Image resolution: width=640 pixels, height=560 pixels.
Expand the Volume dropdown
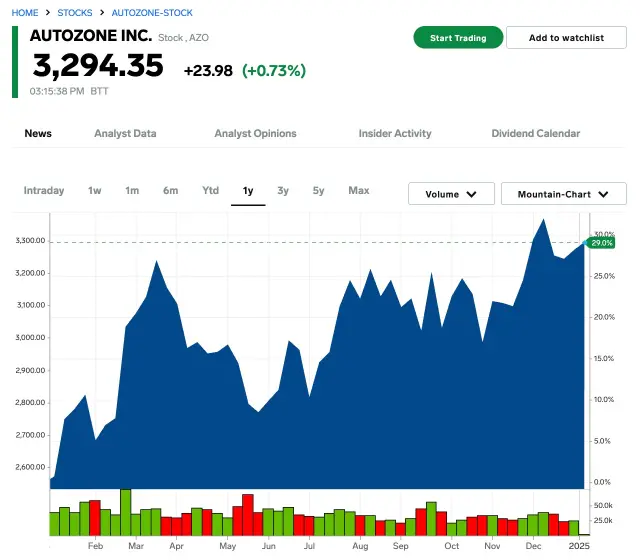(451, 194)
